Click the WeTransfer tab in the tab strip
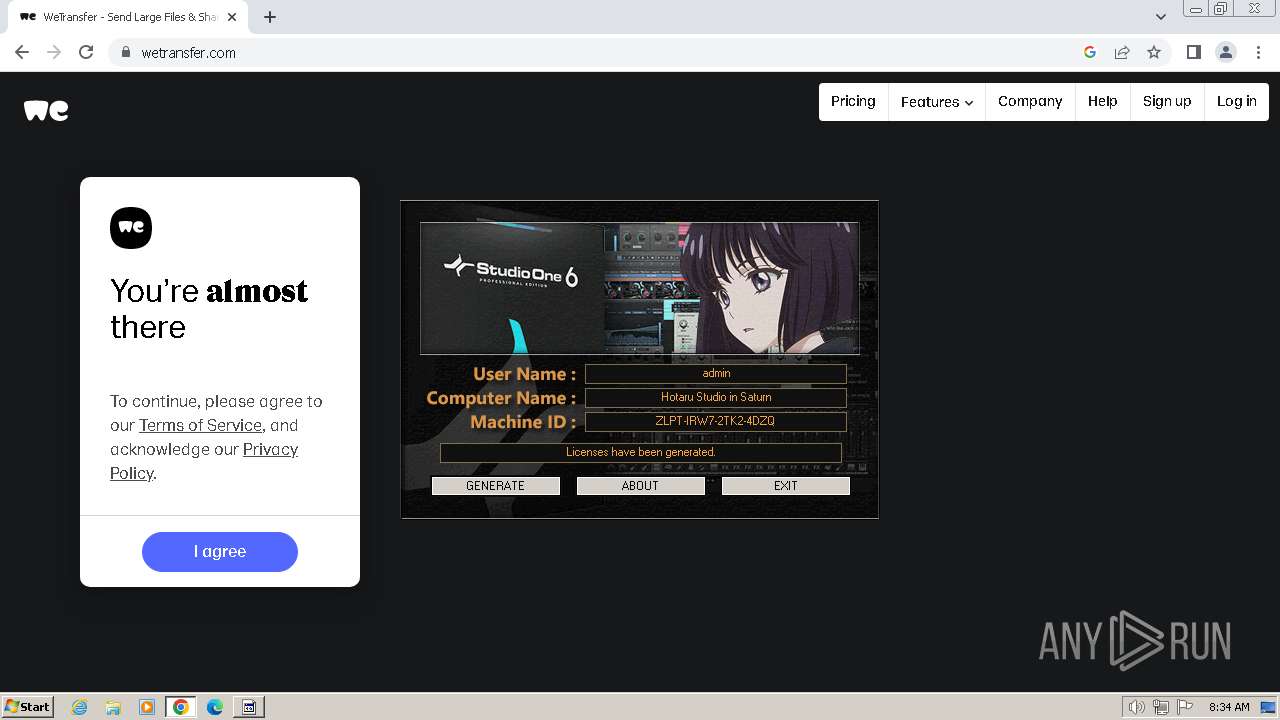Viewport: 1280px width, 720px height. [x=128, y=17]
